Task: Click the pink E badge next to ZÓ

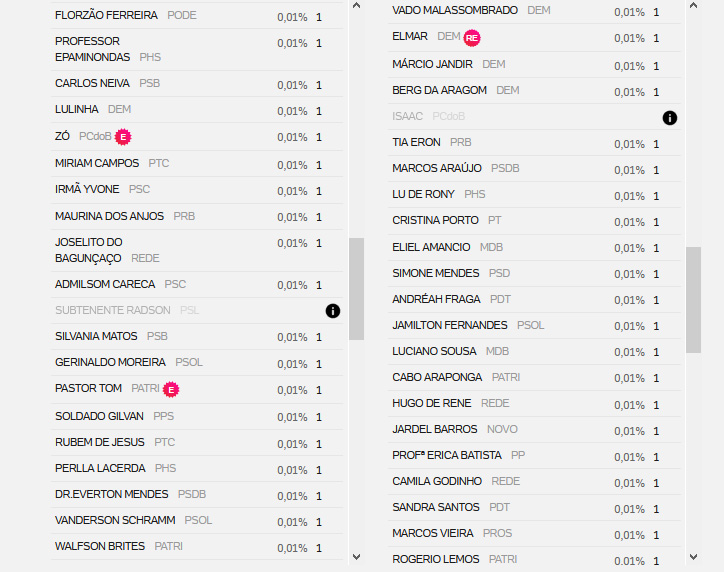Action: tap(123, 137)
